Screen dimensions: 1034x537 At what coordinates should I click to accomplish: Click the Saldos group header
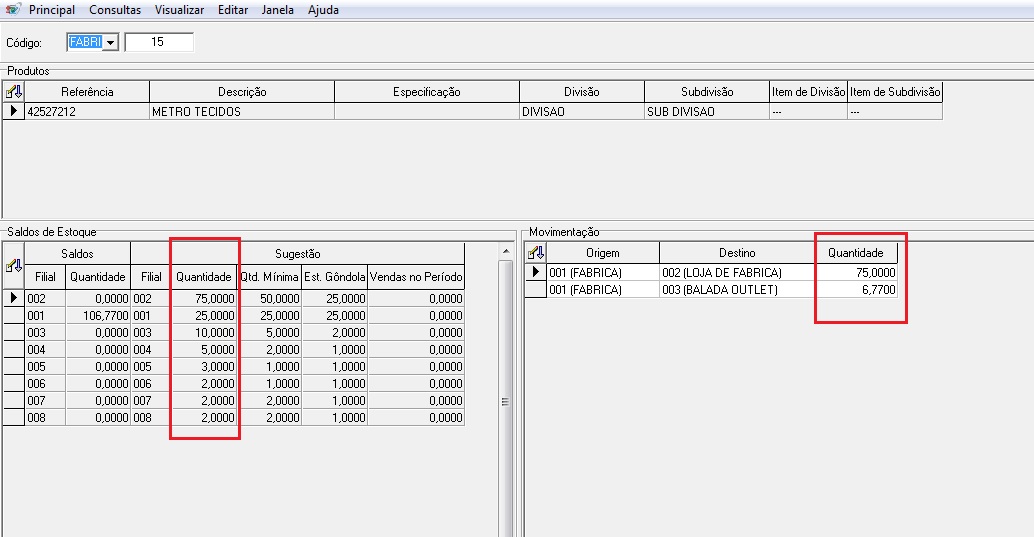[77, 253]
